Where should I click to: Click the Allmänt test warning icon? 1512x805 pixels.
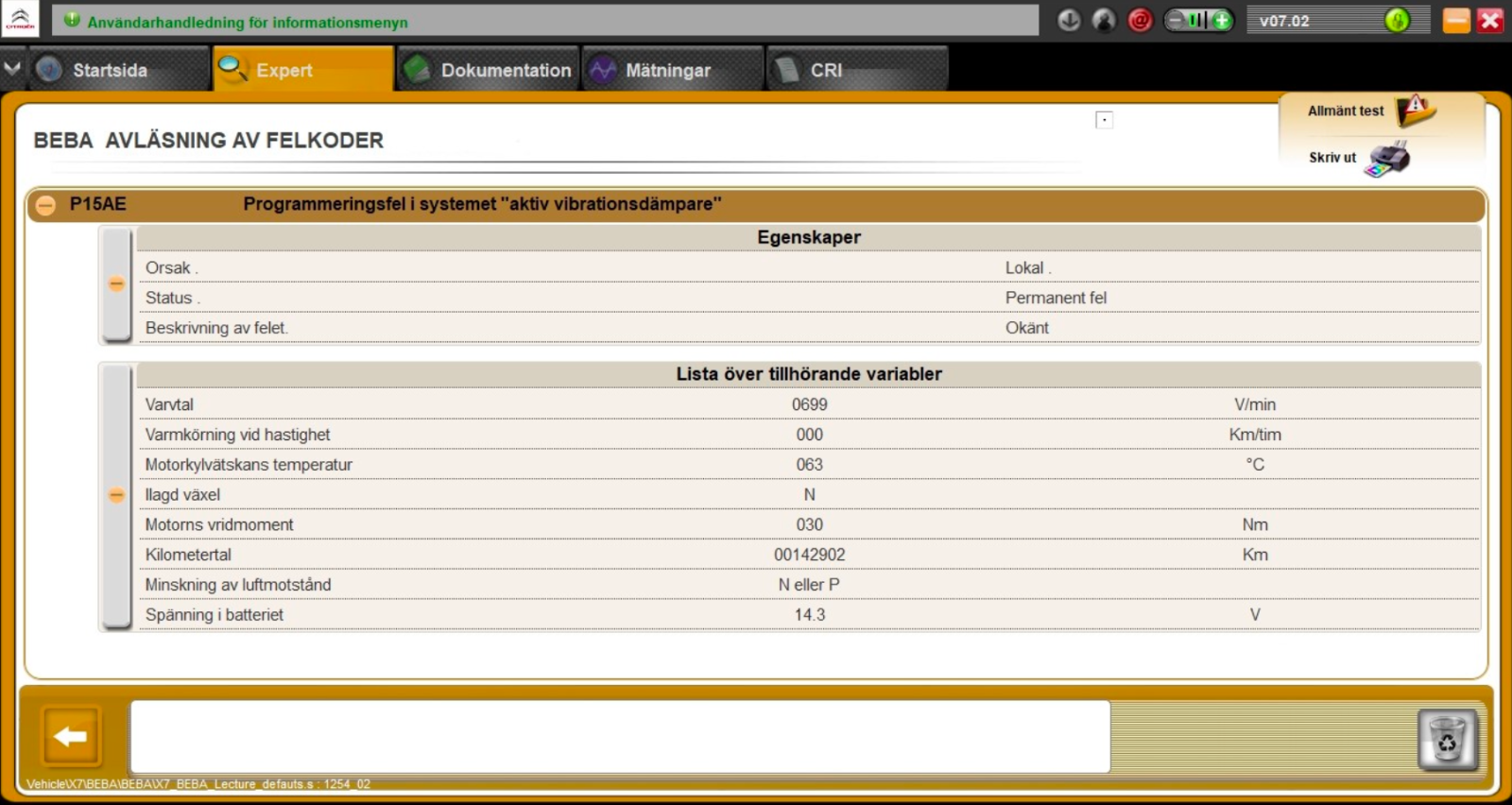pos(1416,111)
